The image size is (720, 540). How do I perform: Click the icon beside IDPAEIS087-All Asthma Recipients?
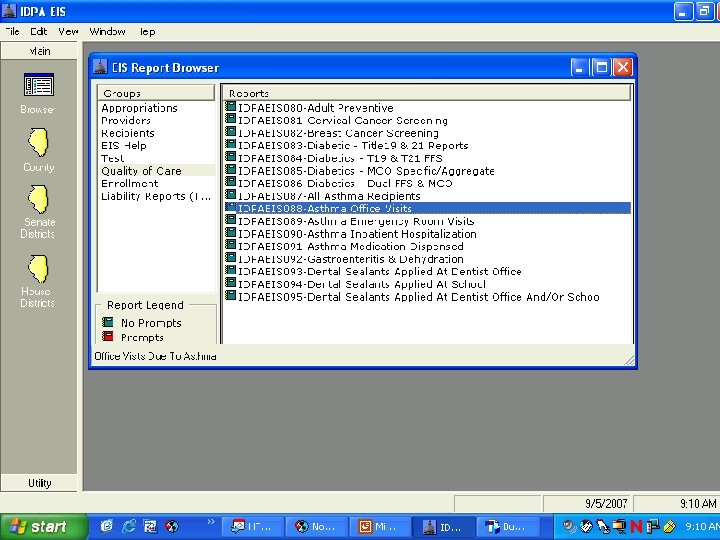[231, 195]
